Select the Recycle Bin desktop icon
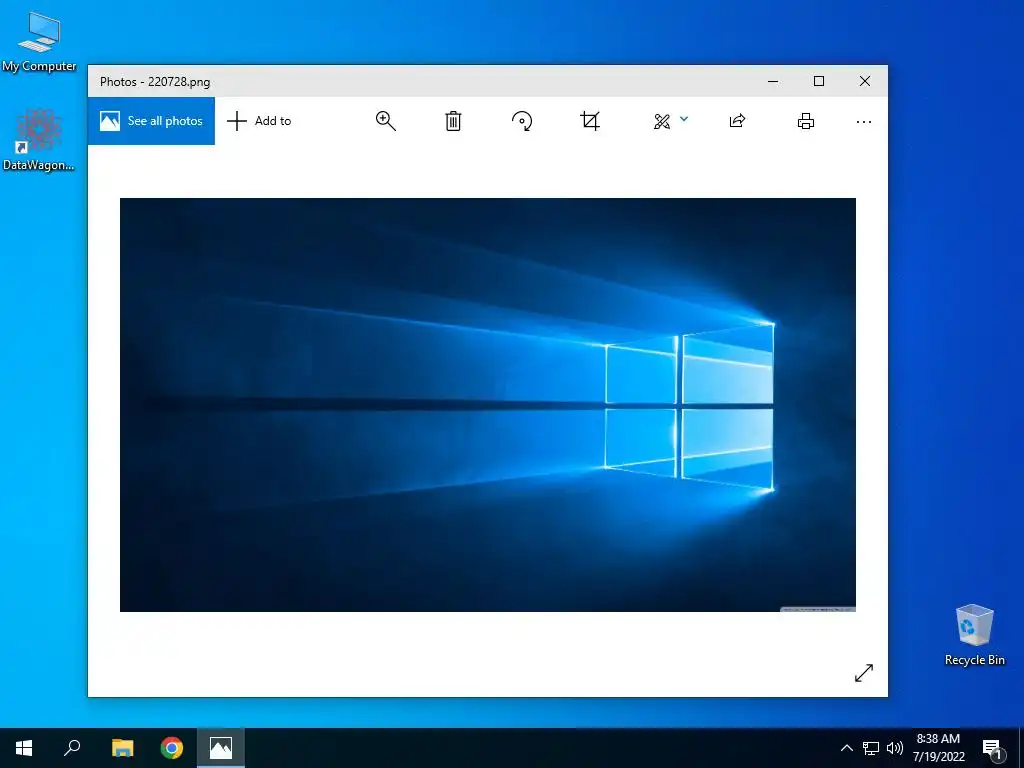Image resolution: width=1024 pixels, height=768 pixels. 974,635
